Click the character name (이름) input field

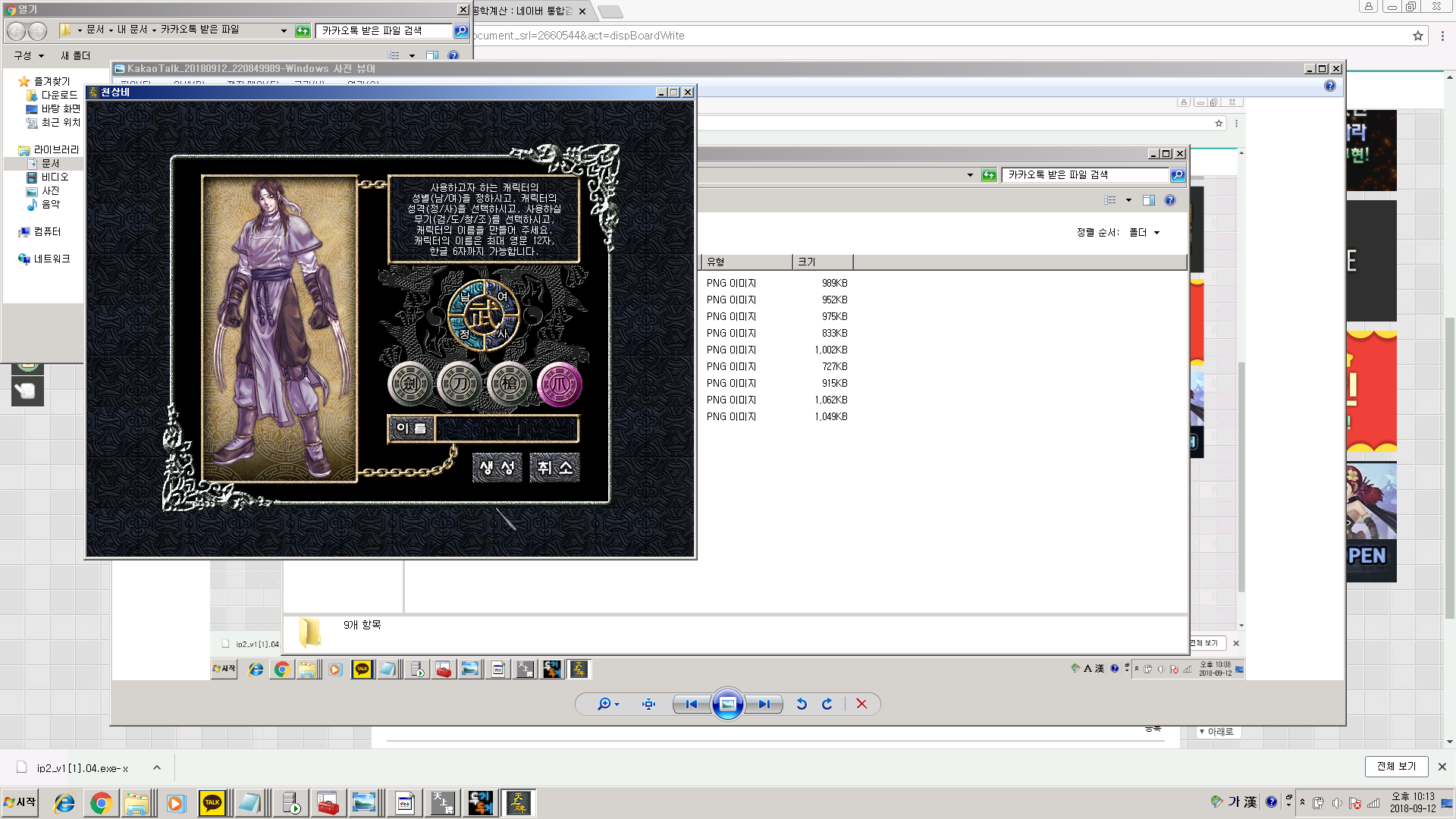(x=507, y=429)
